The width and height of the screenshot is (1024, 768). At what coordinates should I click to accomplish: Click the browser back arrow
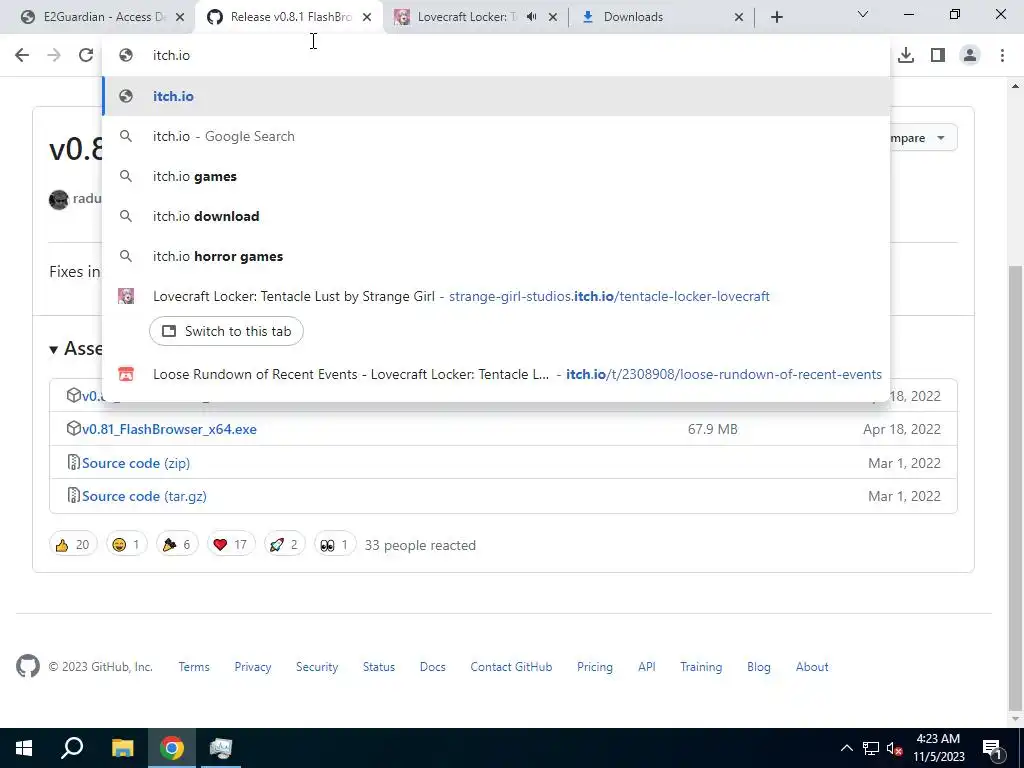[22, 56]
